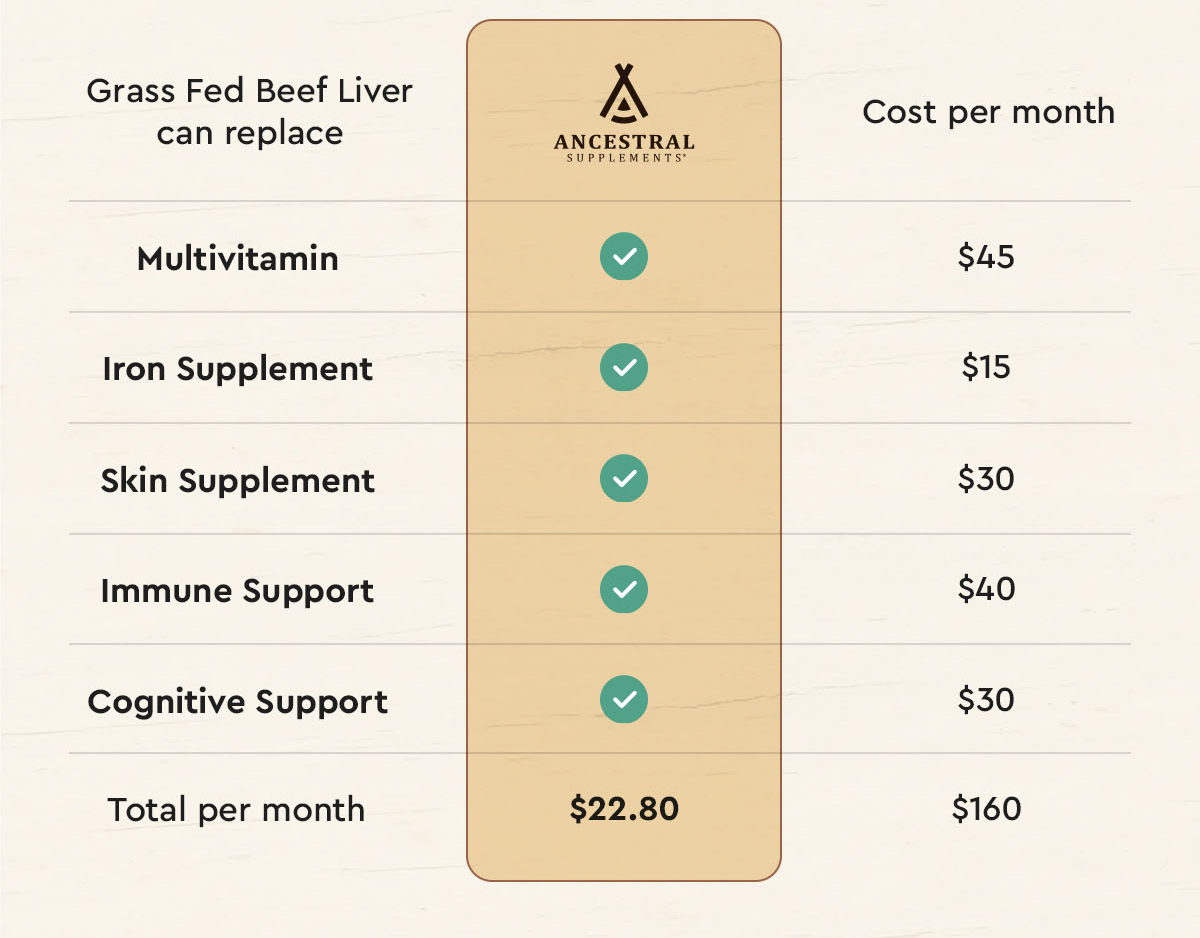This screenshot has width=1200, height=938.
Task: Click the Immune Support green checkmark
Action: [624, 589]
